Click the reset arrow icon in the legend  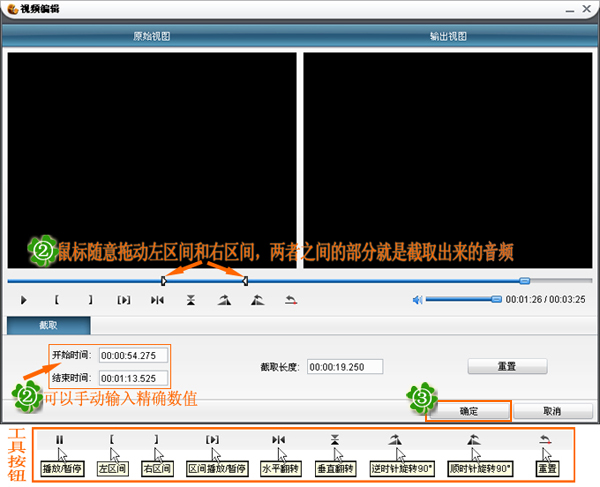[545, 440]
